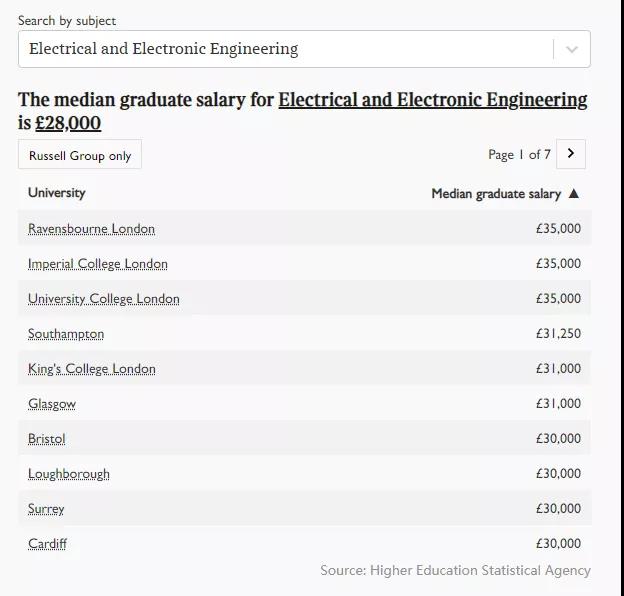Open the University College London link
Screen dimensions: 624x596
[x=104, y=299]
